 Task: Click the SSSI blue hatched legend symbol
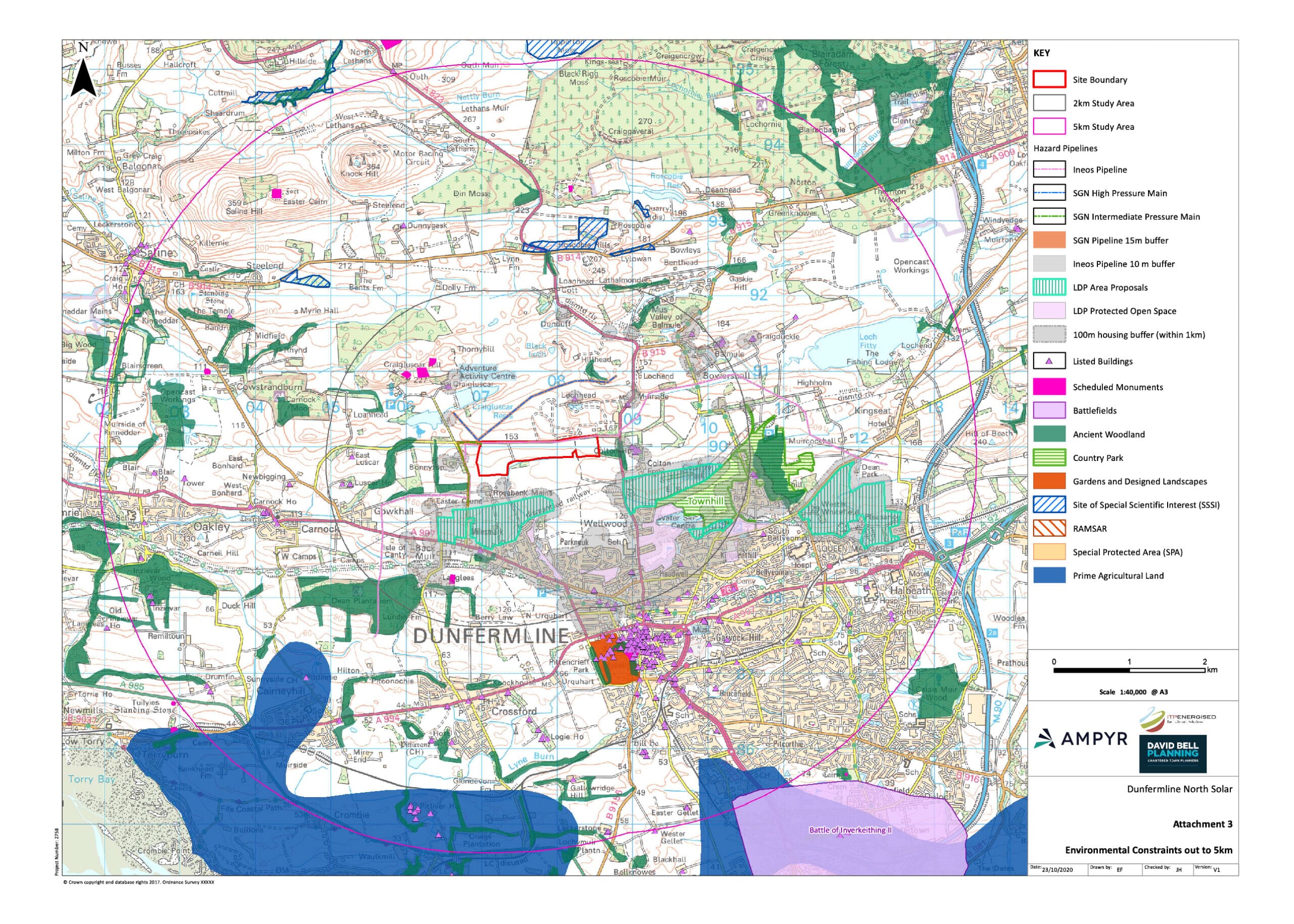(x=1048, y=504)
